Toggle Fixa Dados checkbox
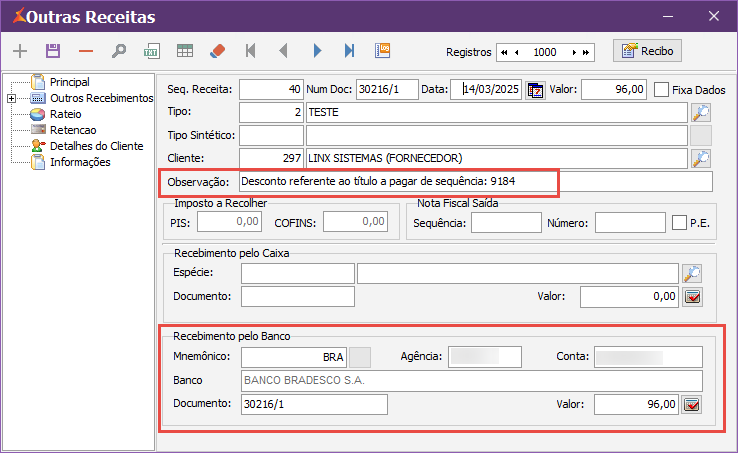This screenshot has height=453, width=738. [x=661, y=89]
